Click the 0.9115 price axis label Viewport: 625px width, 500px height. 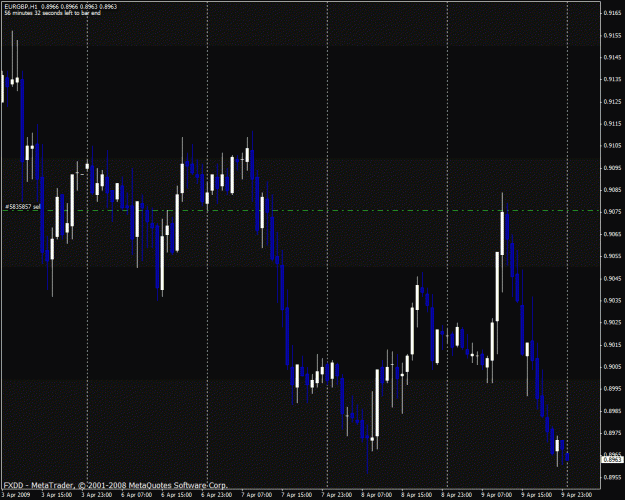click(x=612, y=124)
